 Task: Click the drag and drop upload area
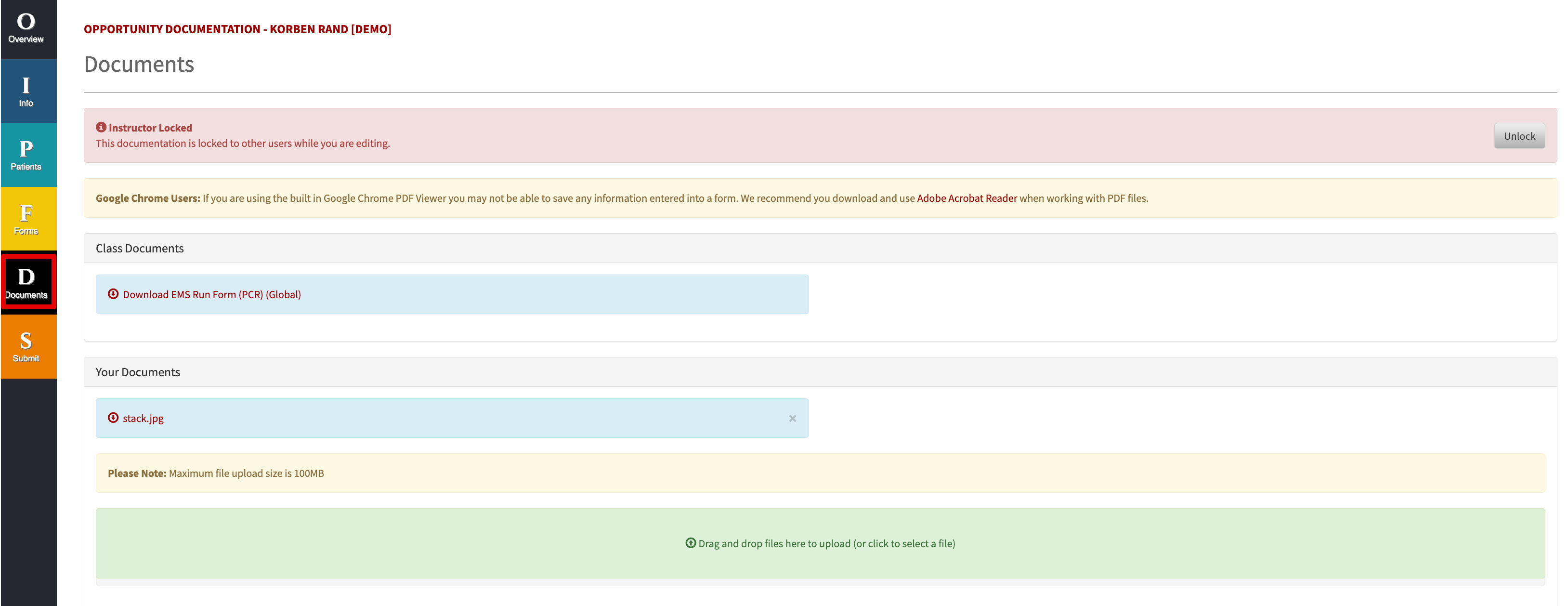coord(820,543)
